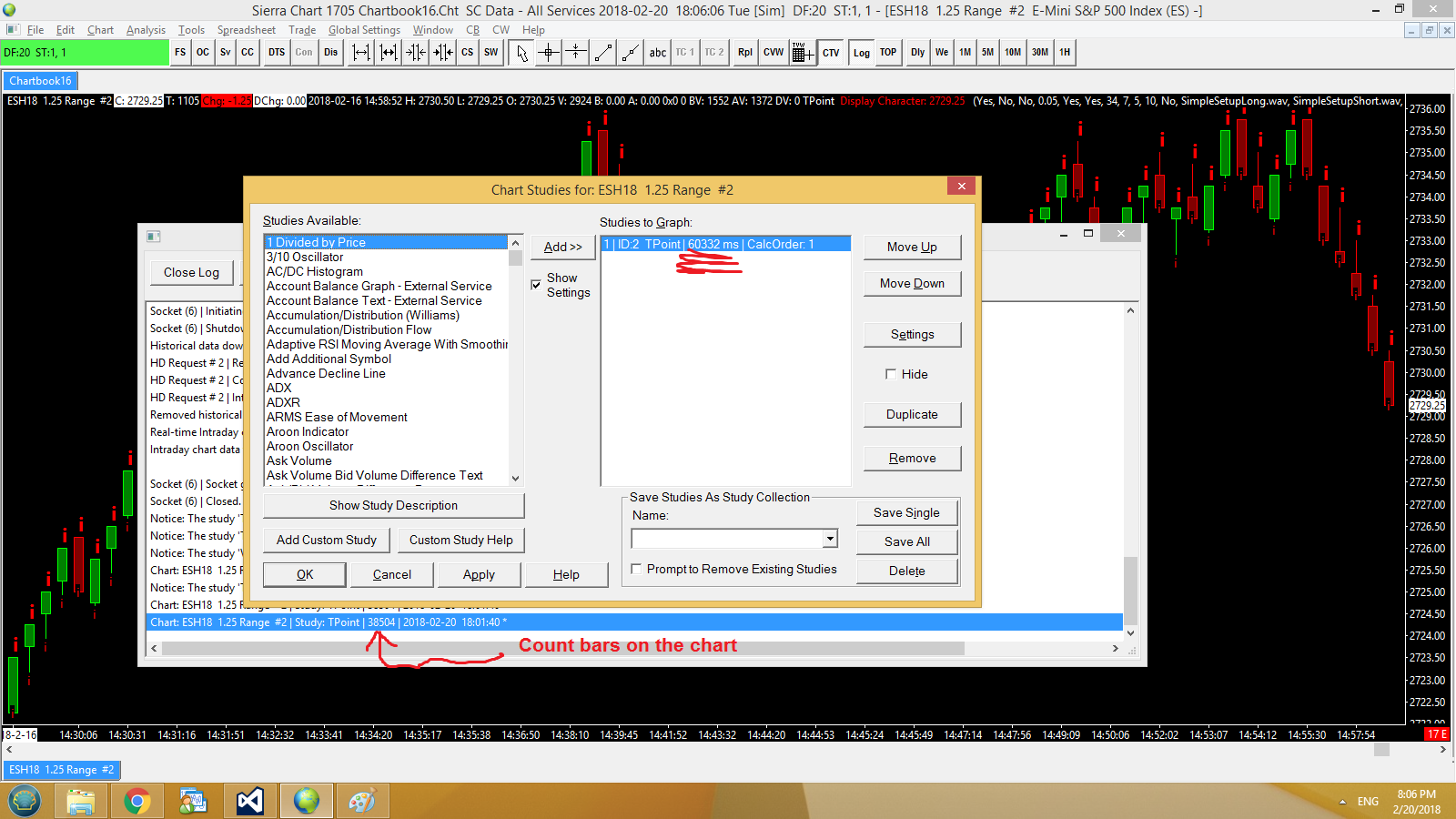Image resolution: width=1456 pixels, height=819 pixels.
Task: Open the Spreadsheet menu
Action: coord(246,30)
